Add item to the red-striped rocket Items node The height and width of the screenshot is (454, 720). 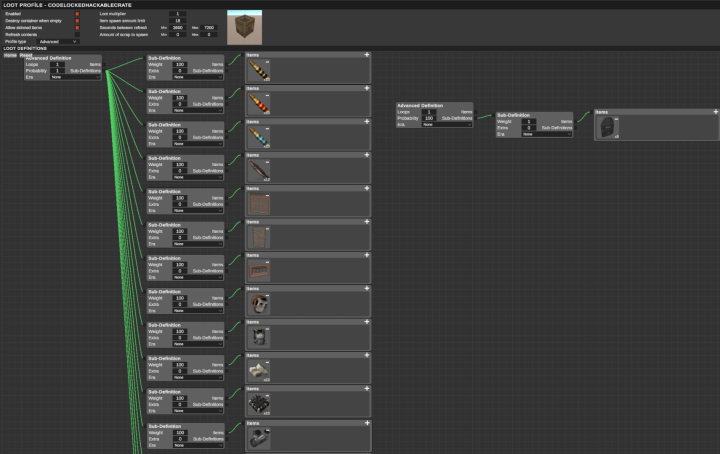pos(366,88)
